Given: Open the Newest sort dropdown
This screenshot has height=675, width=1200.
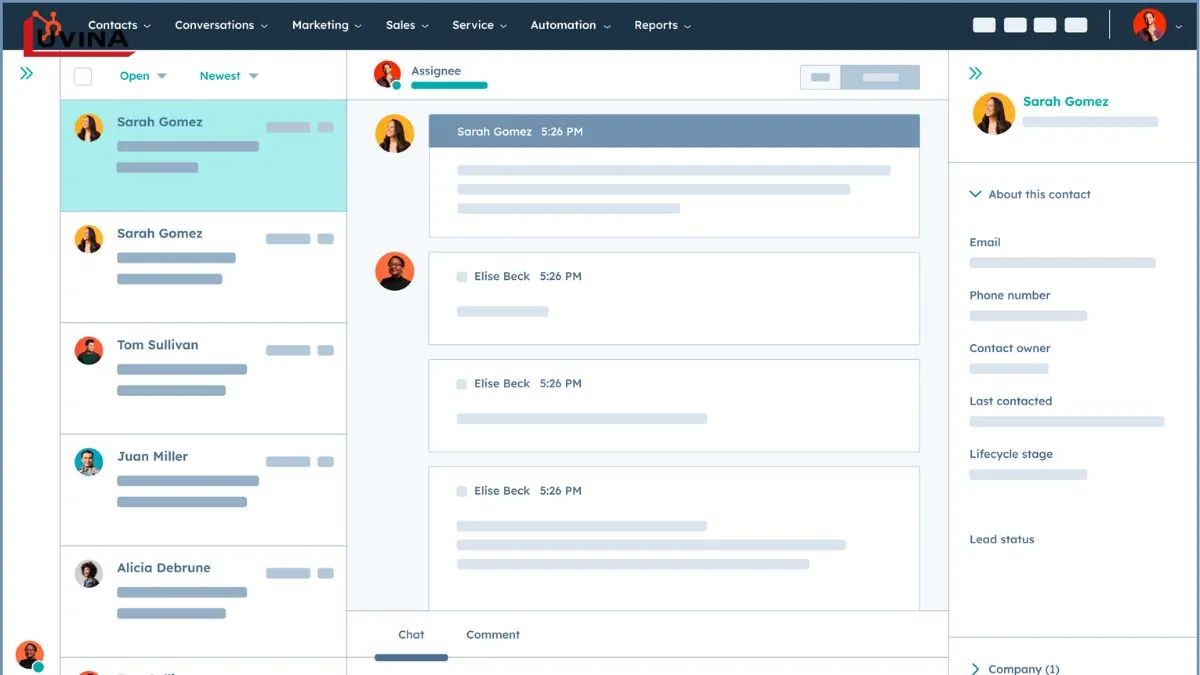Looking at the screenshot, I should click(228, 76).
